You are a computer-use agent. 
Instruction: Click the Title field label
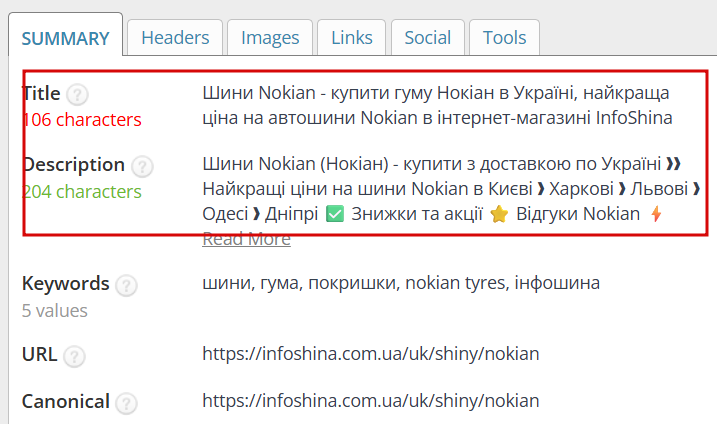[x=41, y=93]
